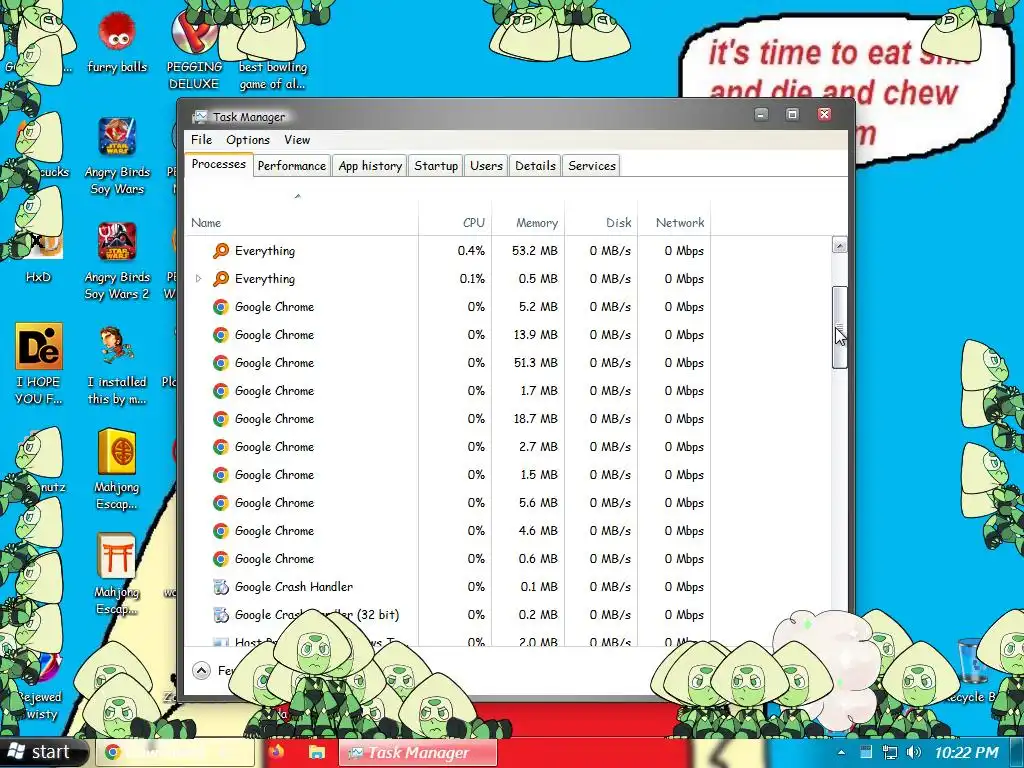Click the Google Crash Handler 0.1 MB row icon

tap(221, 587)
